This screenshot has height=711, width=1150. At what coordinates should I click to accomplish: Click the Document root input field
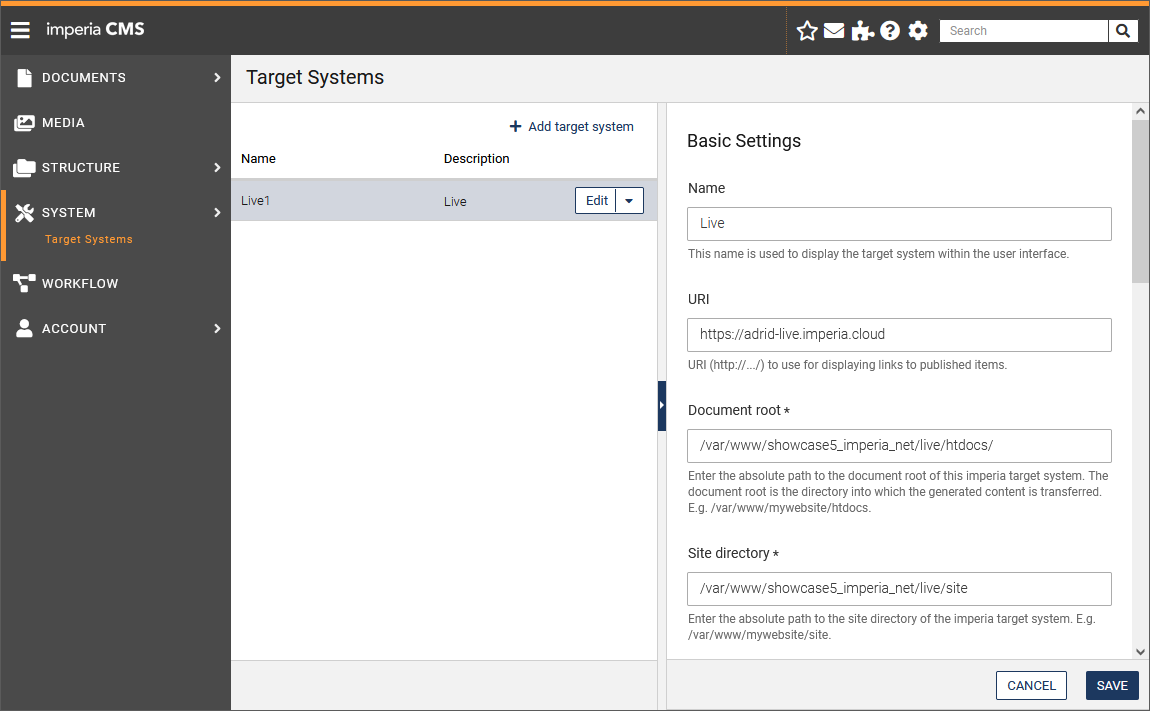(899, 445)
